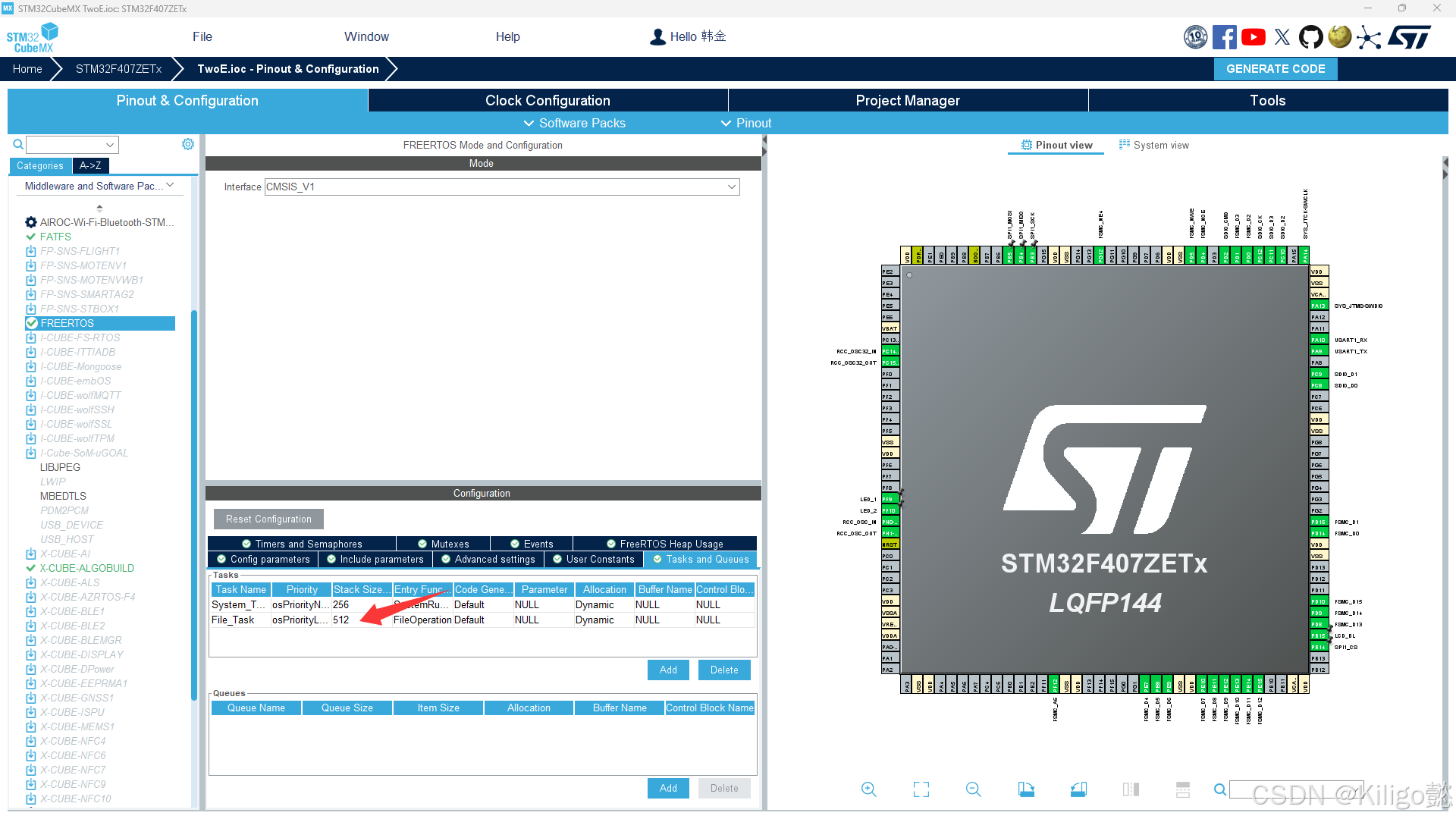Fit the chip to the pinout view
This screenshot has height=819, width=1456.
coord(921,789)
